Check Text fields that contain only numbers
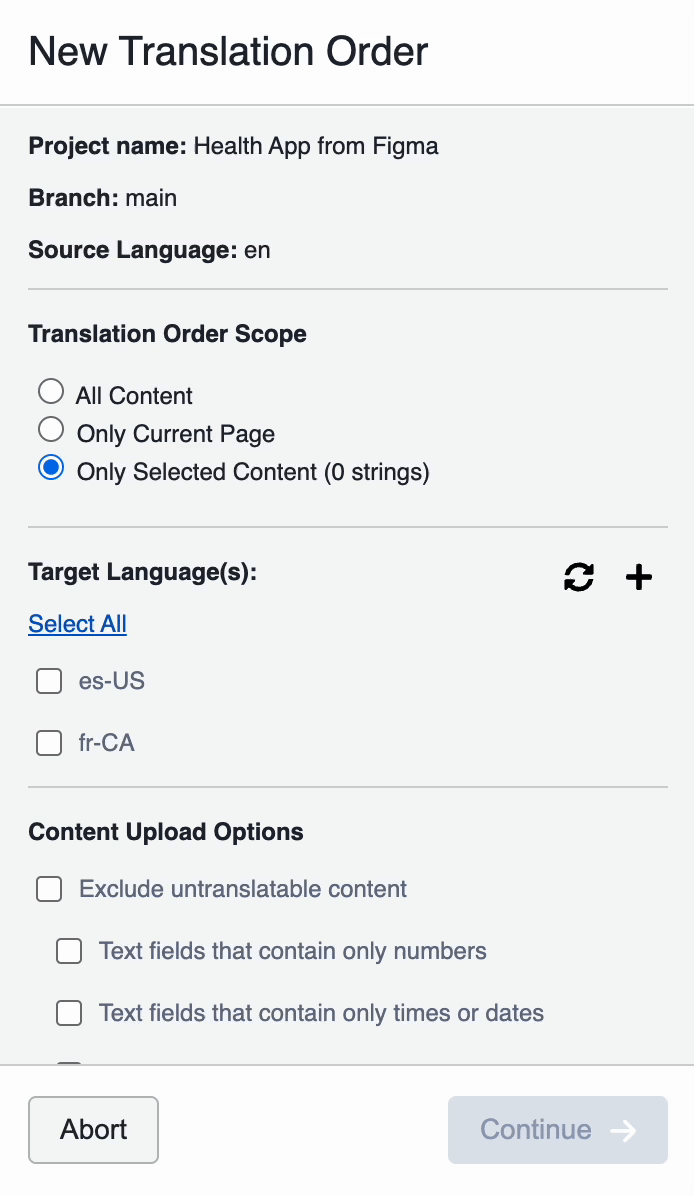The image size is (694, 1196). (x=69, y=950)
